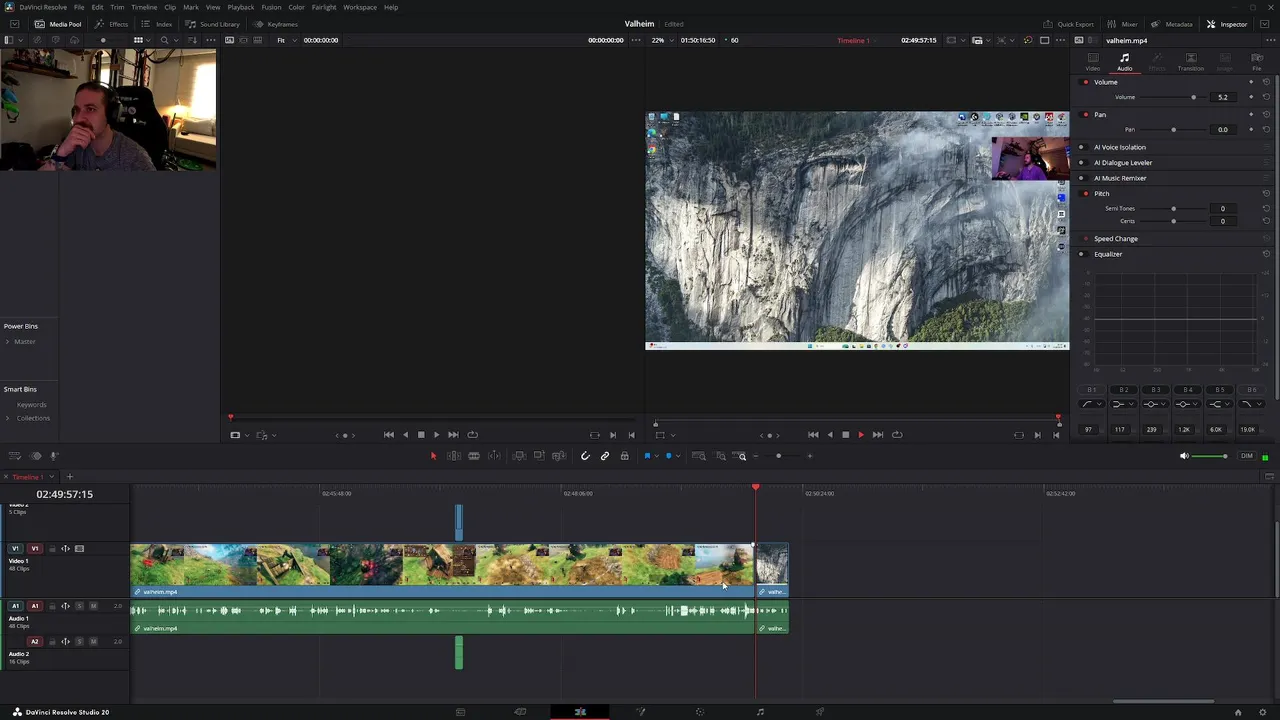Click the blue Marker icon
The height and width of the screenshot is (720, 1280).
[x=669, y=456]
